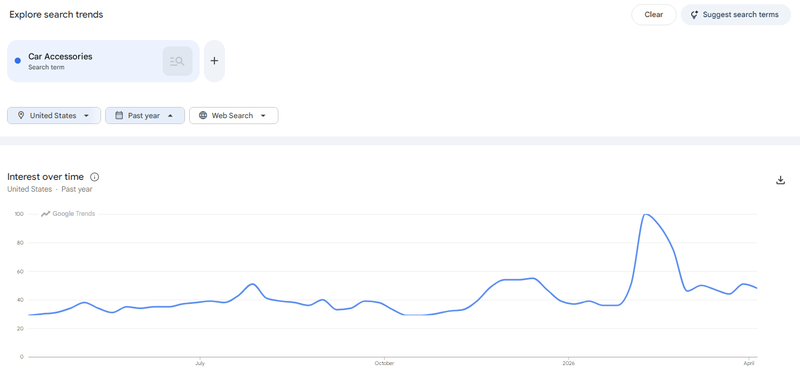The width and height of the screenshot is (800, 378).
Task: Open Interest over time info icon
Action: click(94, 177)
